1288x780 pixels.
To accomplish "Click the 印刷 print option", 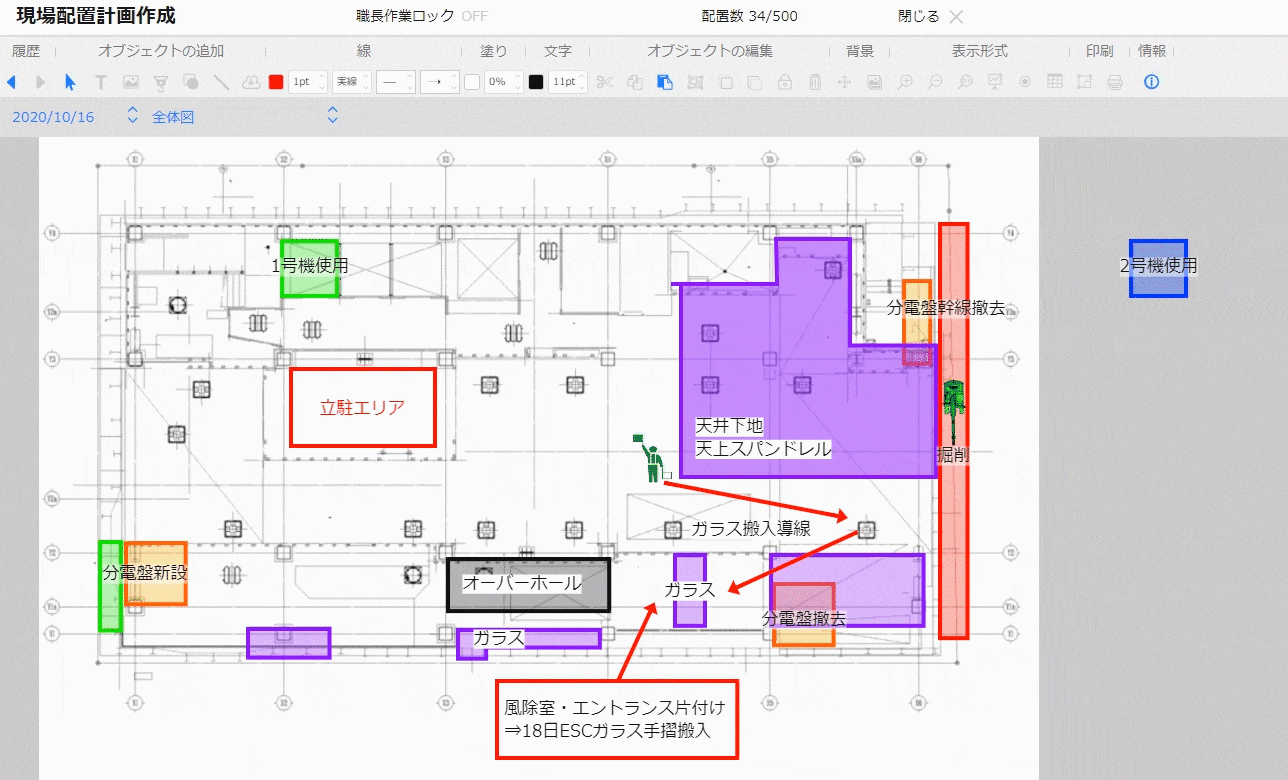I will 1098,51.
